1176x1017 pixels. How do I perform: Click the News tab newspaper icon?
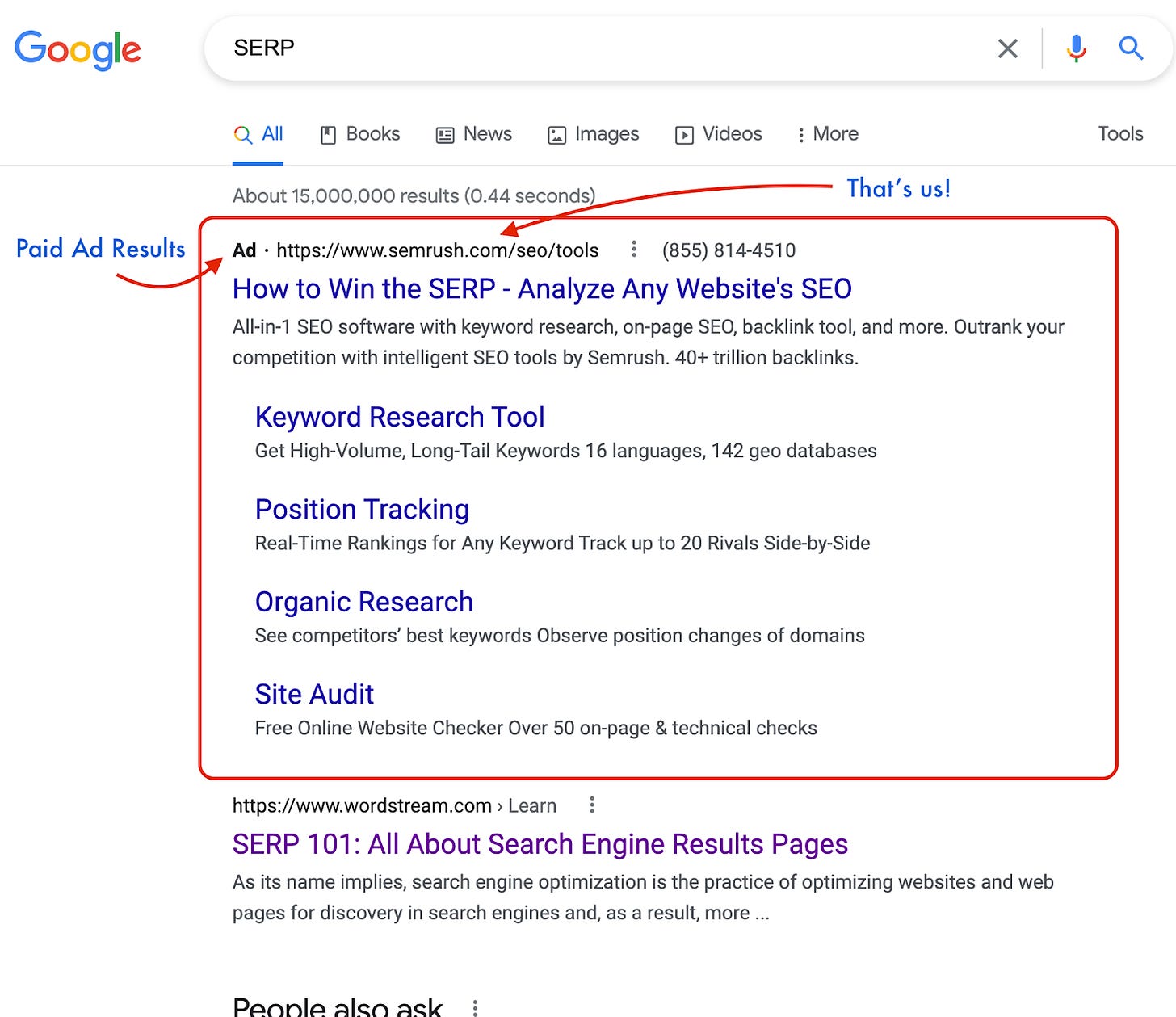[x=445, y=135]
